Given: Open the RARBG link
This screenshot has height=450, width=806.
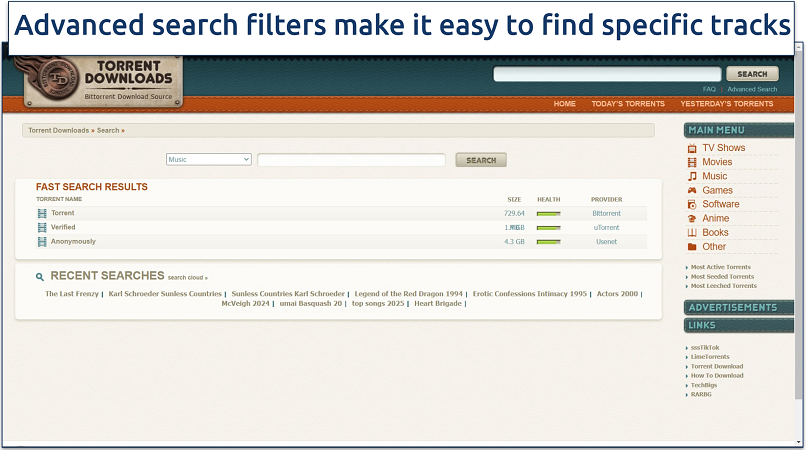Looking at the screenshot, I should (x=701, y=395).
